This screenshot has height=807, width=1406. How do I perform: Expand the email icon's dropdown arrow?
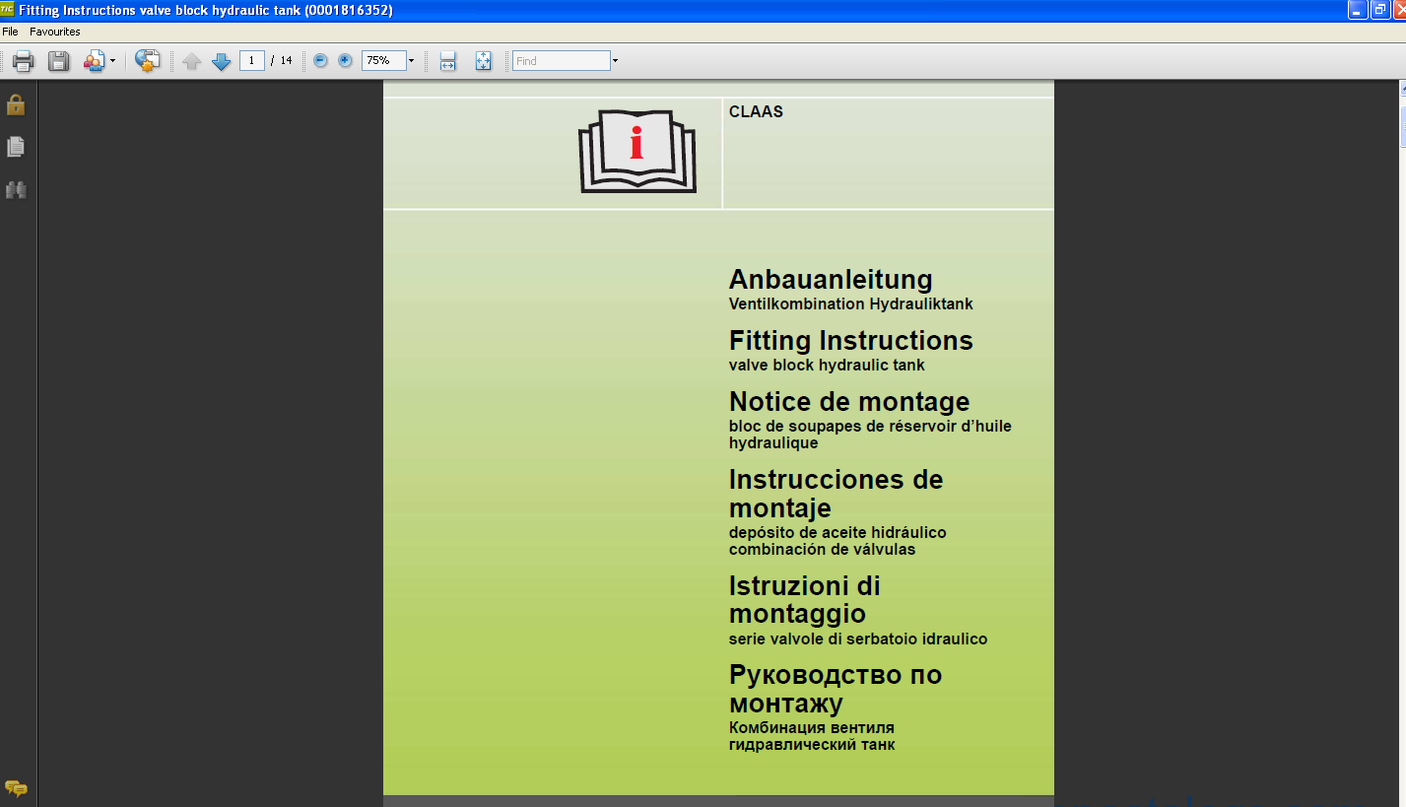(x=110, y=60)
